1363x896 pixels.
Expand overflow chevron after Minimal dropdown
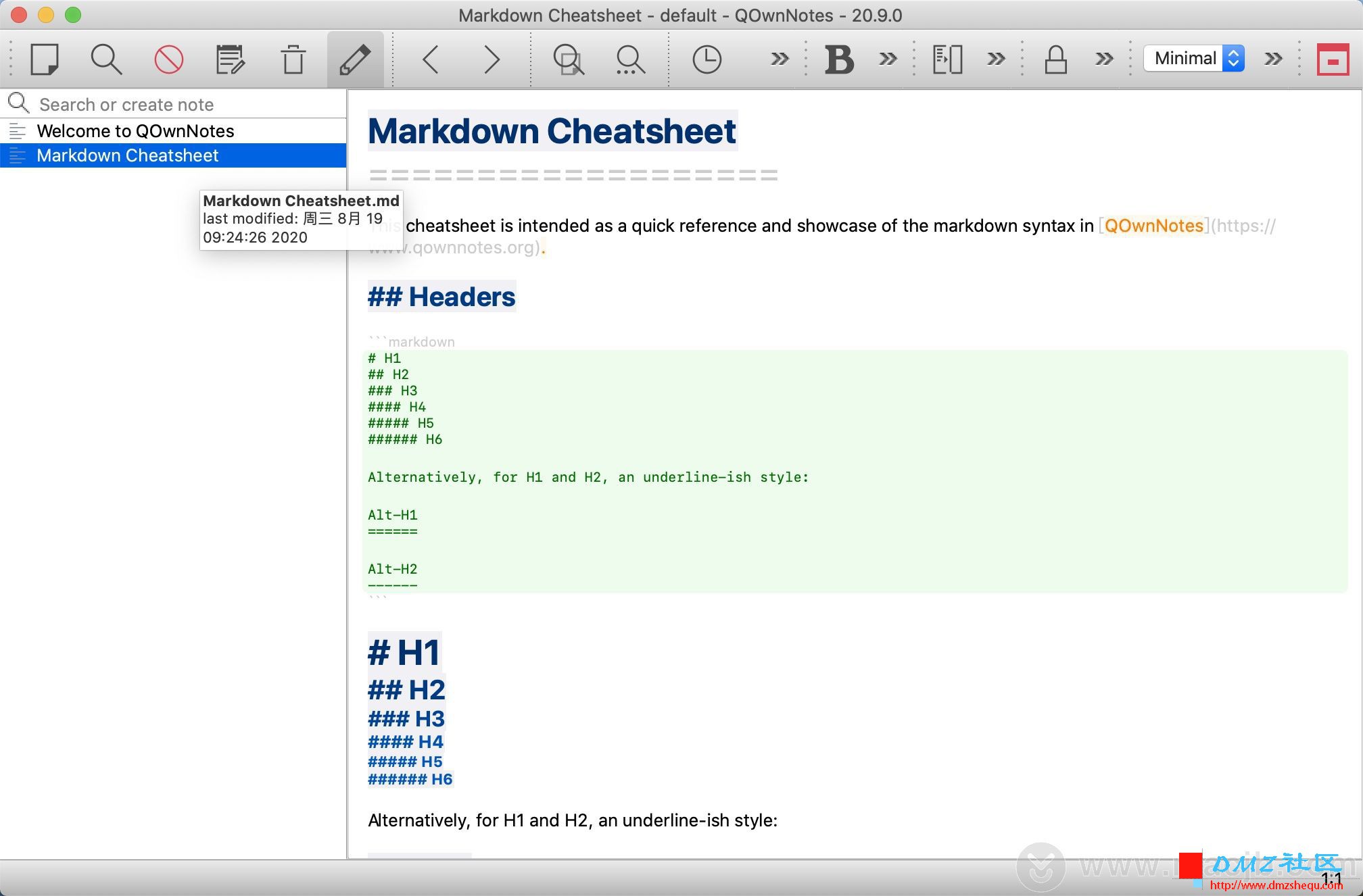point(1273,59)
